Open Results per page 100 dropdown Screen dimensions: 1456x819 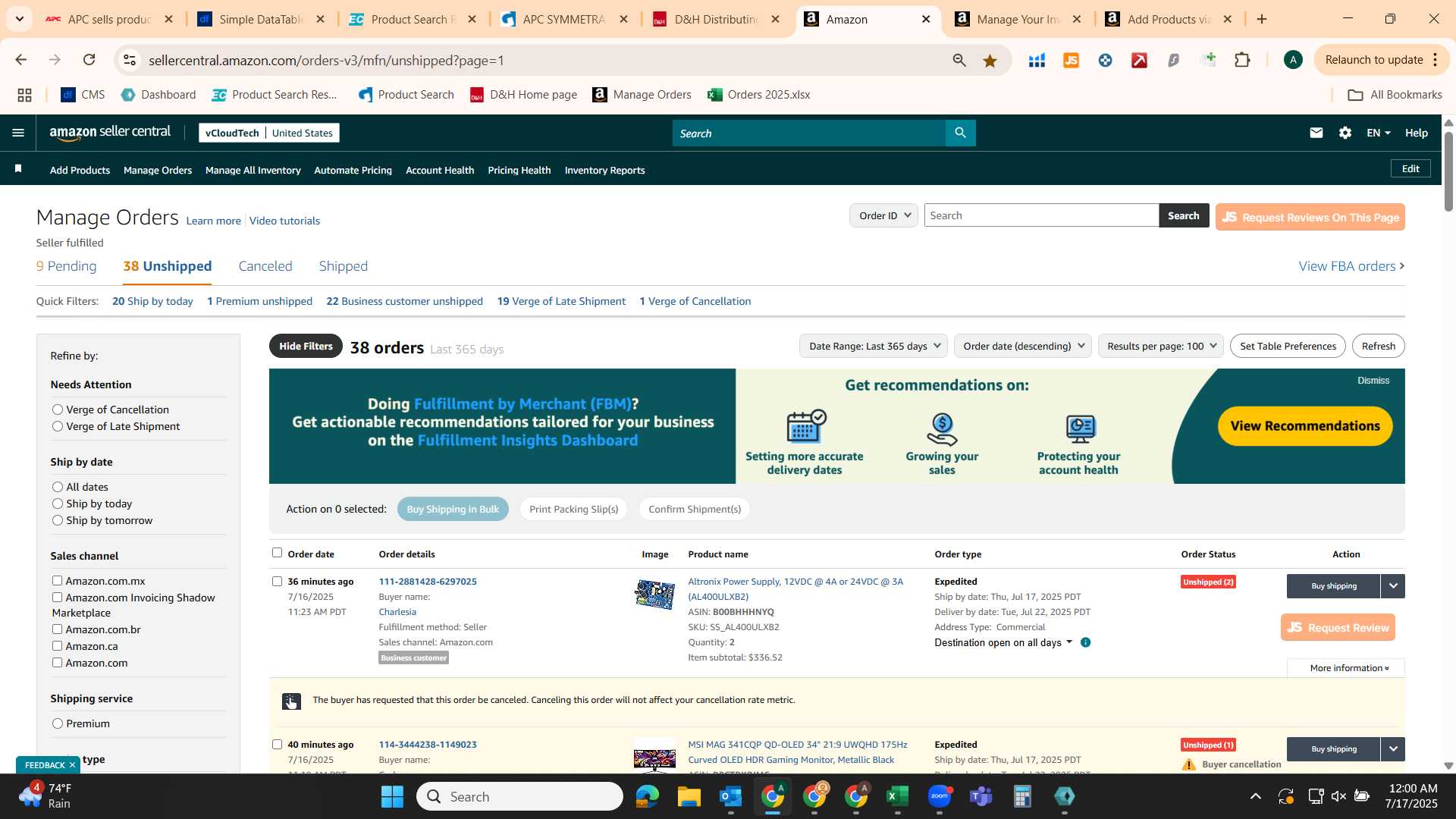[1161, 346]
